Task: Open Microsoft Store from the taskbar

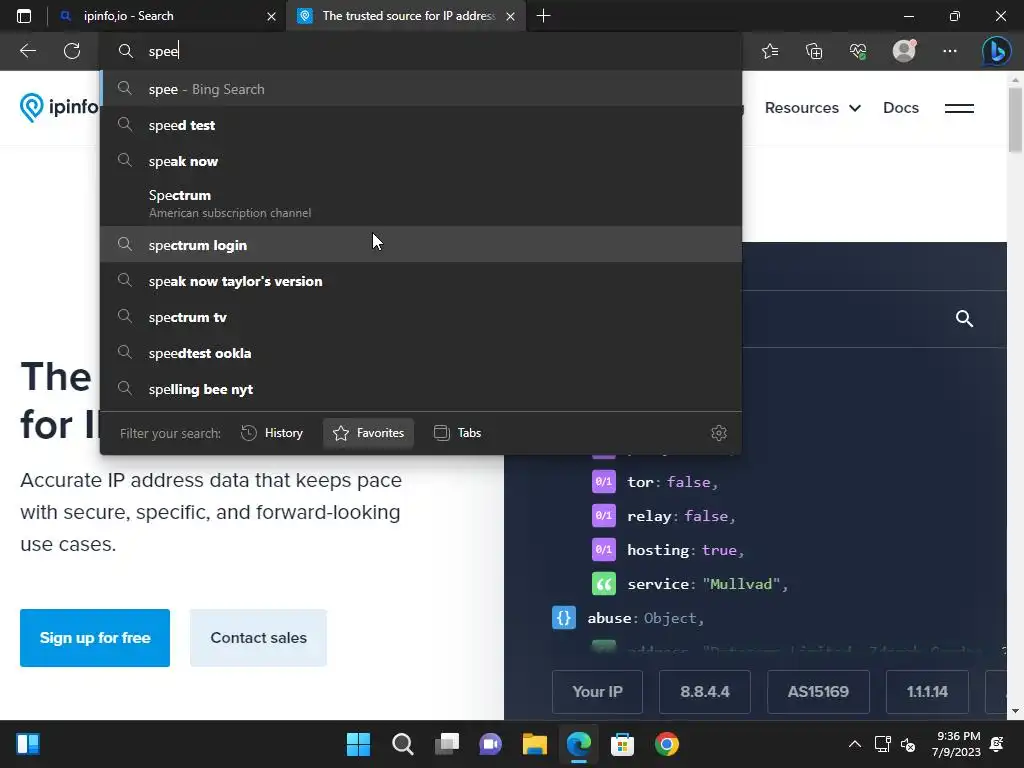Action: click(622, 744)
